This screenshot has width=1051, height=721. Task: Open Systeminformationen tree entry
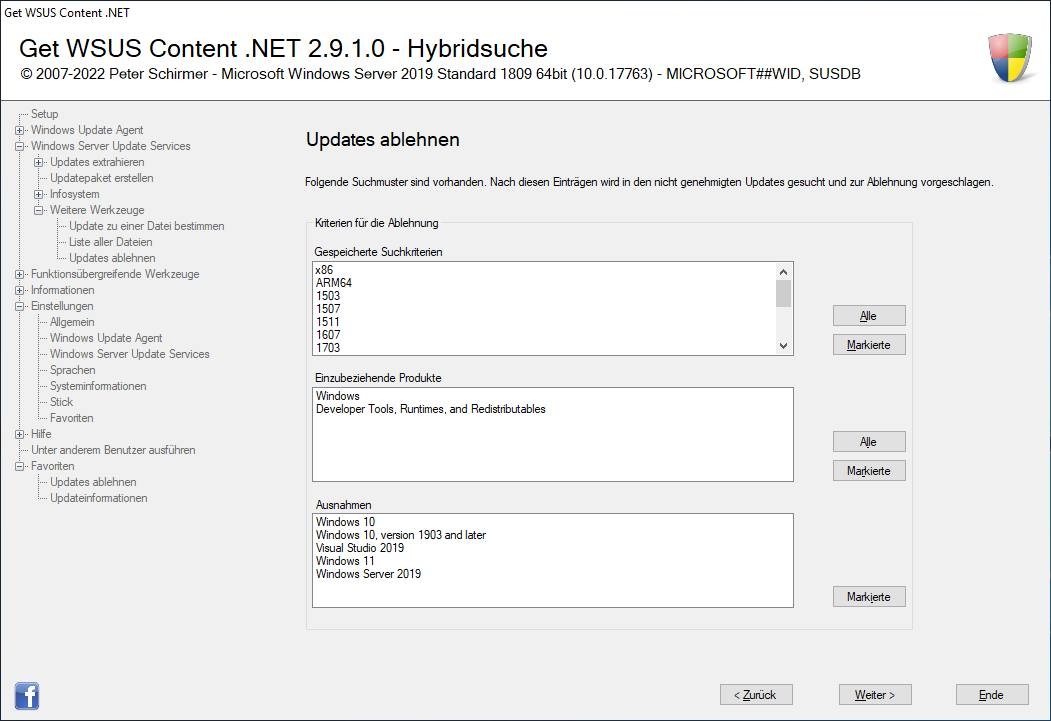pos(98,387)
